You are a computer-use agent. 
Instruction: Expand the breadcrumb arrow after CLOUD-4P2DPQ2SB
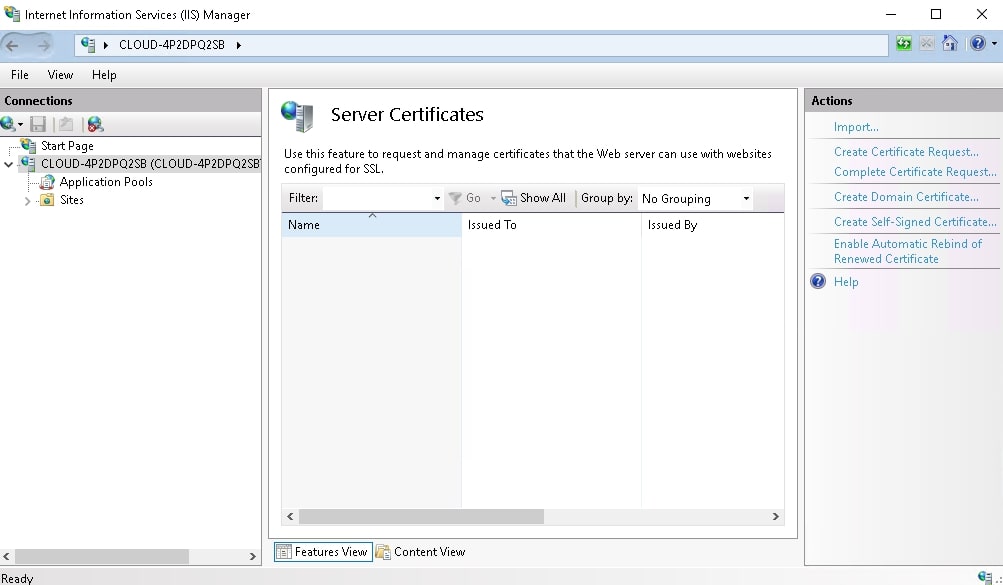239,45
